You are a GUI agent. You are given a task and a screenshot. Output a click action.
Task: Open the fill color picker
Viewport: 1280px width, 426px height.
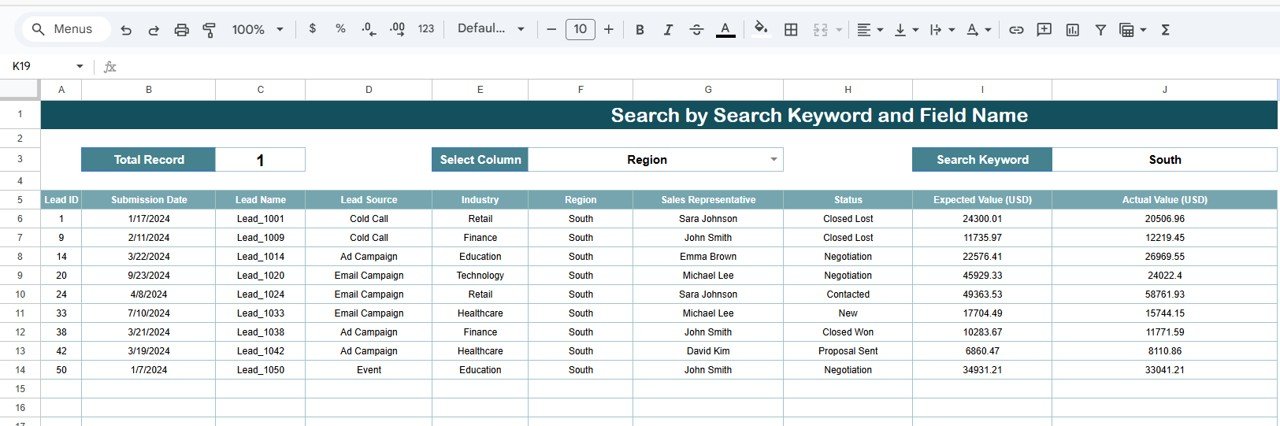point(761,29)
